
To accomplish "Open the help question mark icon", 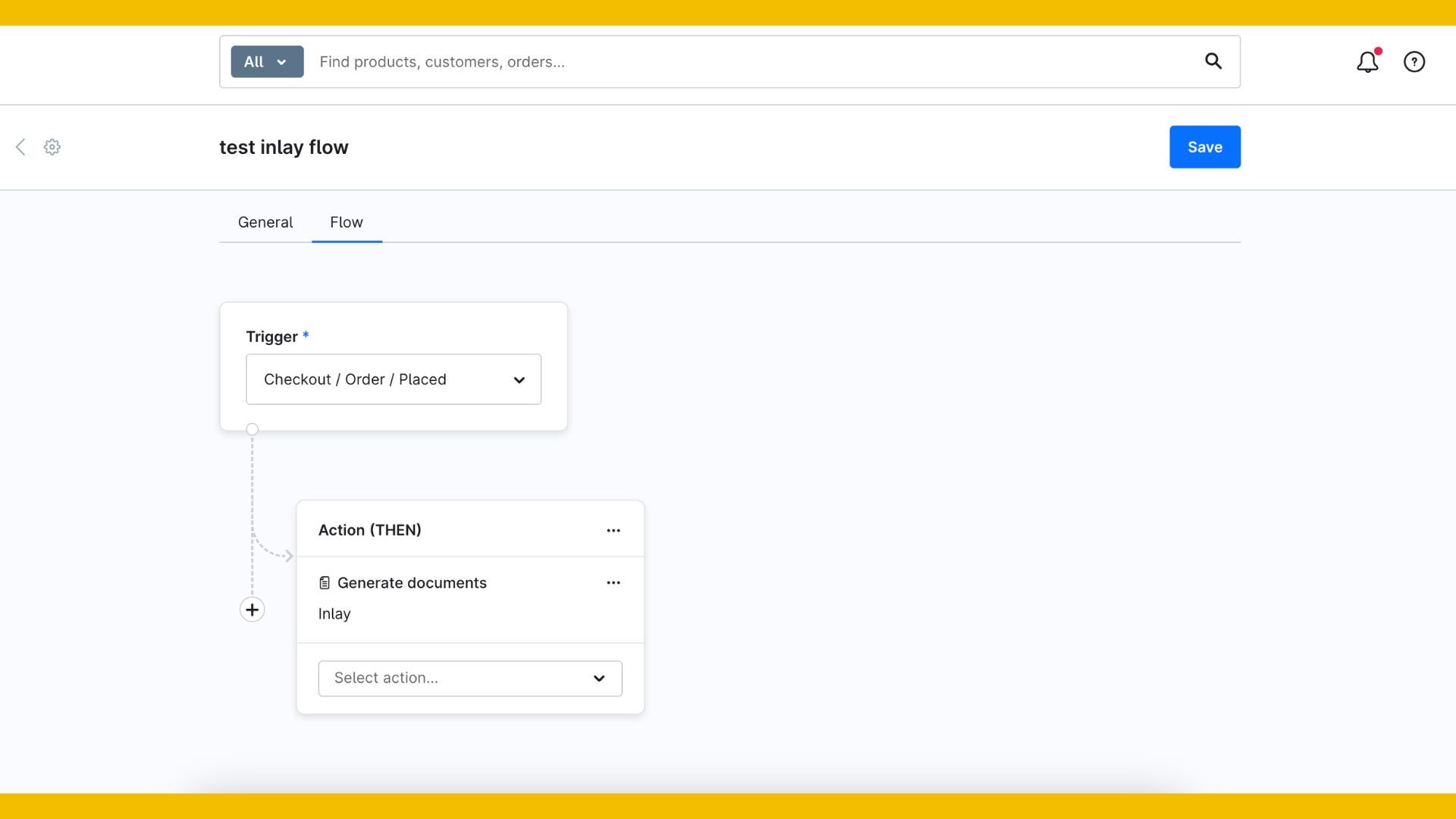I will (1414, 62).
